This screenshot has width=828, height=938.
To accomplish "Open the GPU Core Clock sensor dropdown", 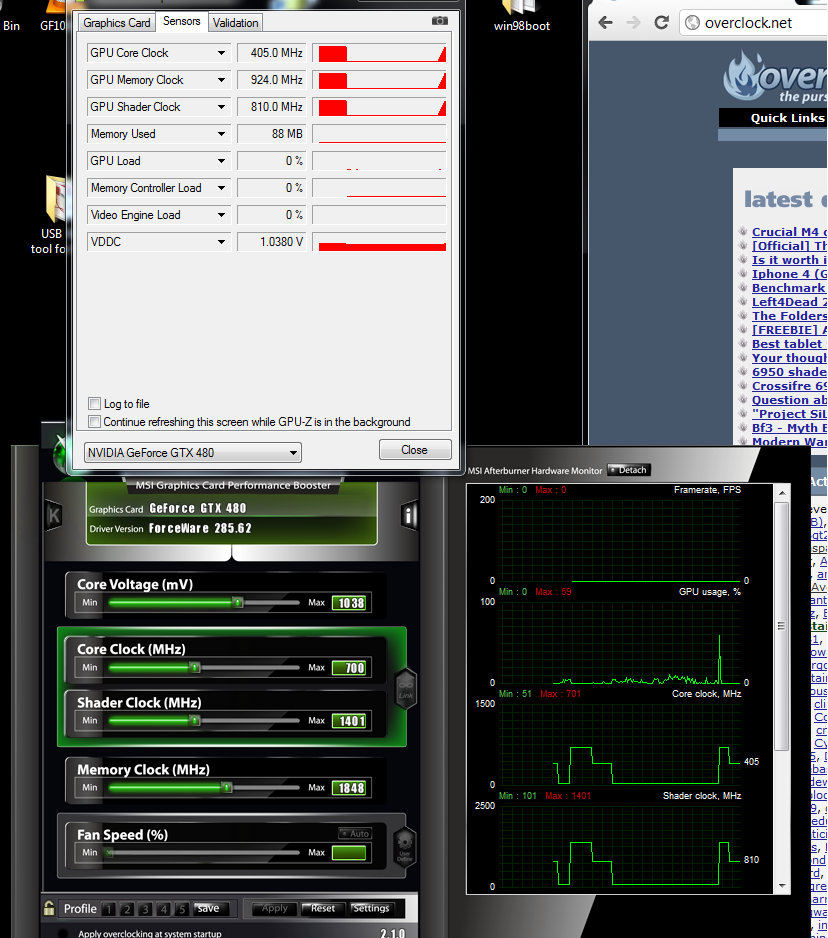I will [x=221, y=53].
